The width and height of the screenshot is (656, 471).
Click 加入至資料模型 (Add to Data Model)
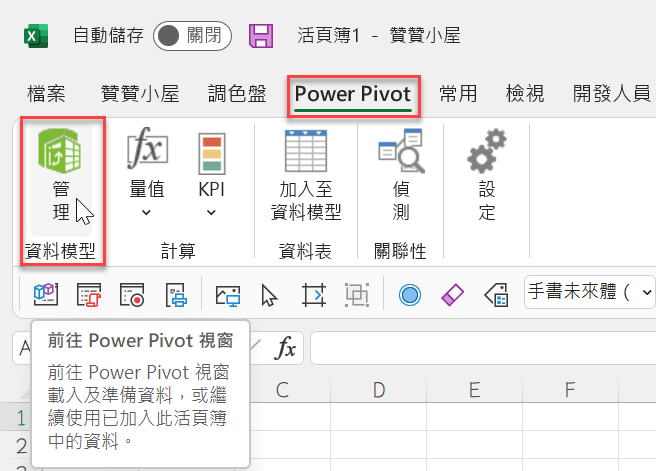[306, 175]
